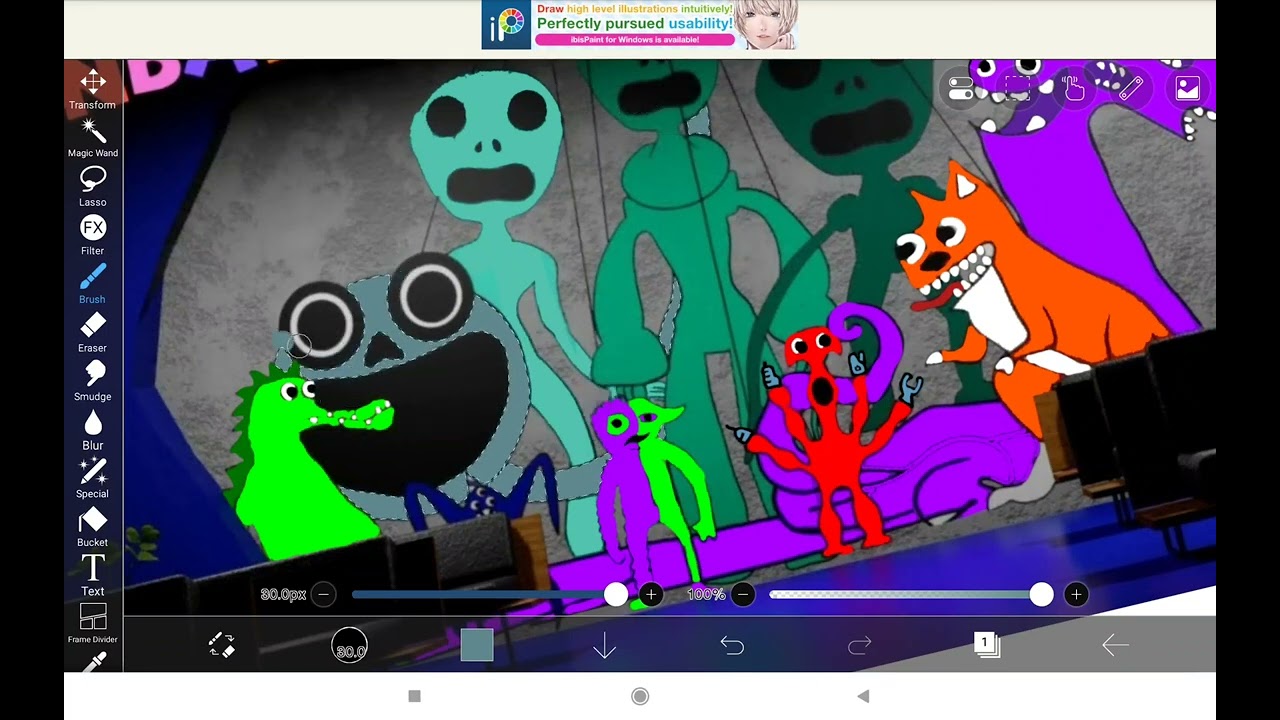The width and height of the screenshot is (1280, 720).
Task: Select the Eraser tool
Action: pyautogui.click(x=92, y=333)
